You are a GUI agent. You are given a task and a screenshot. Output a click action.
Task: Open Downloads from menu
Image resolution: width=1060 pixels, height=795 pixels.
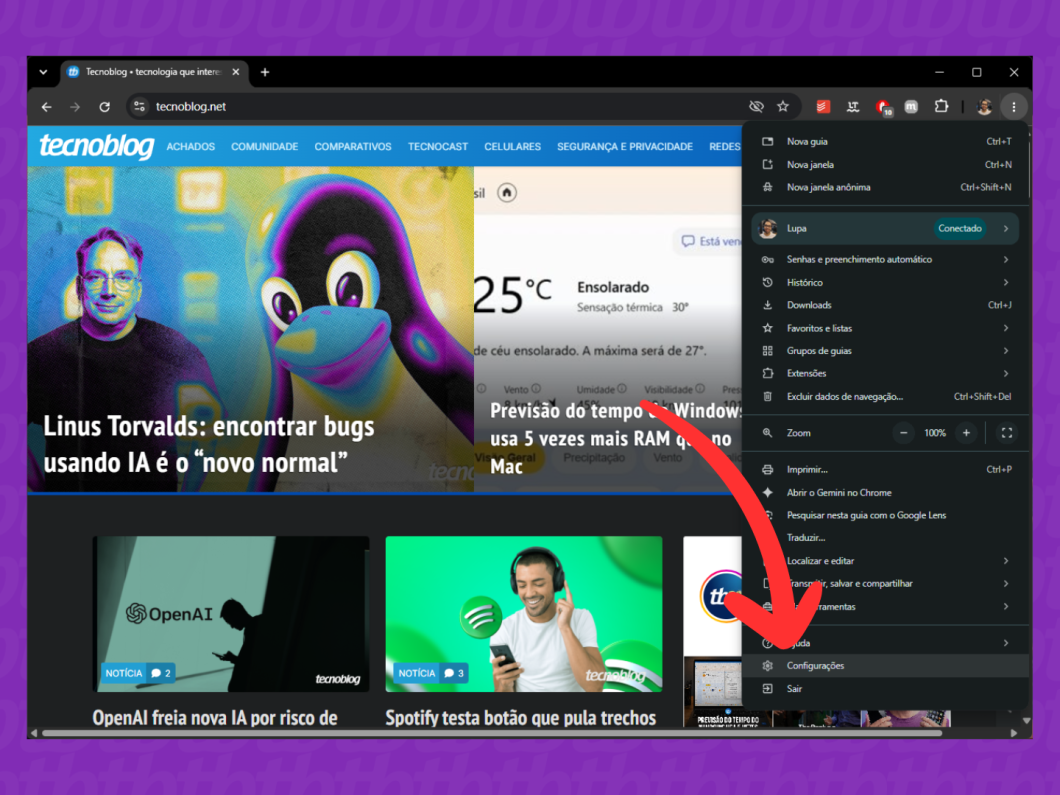886,306
